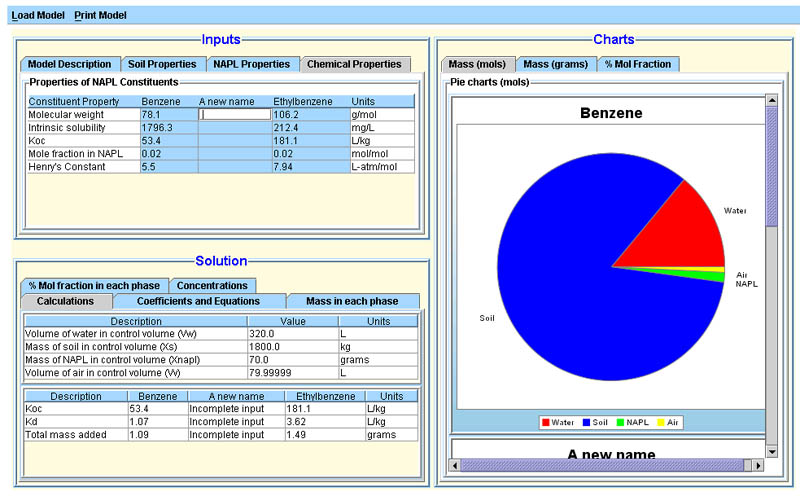Switch to the Model Description tab
Image resolution: width=800 pixels, height=496 pixels.
coord(70,64)
